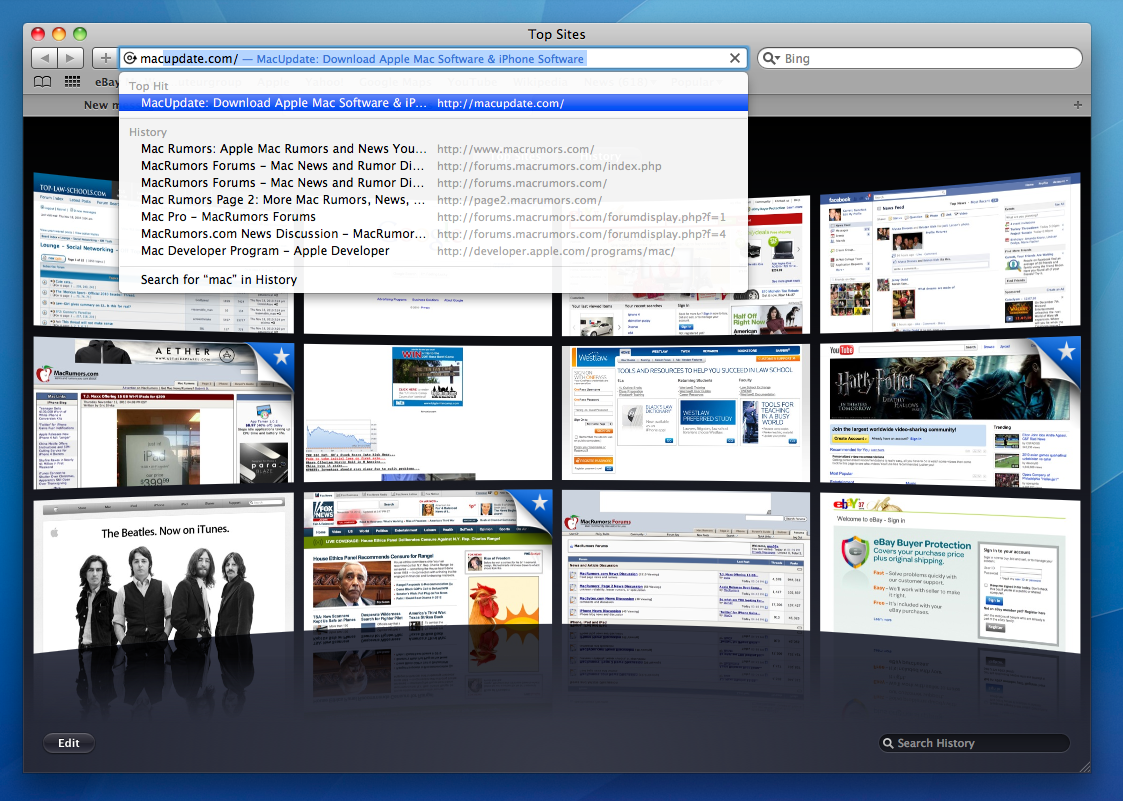This screenshot has height=801, width=1123.
Task: Open the eBay bookmark in bookmarks bar
Action: (x=107, y=82)
